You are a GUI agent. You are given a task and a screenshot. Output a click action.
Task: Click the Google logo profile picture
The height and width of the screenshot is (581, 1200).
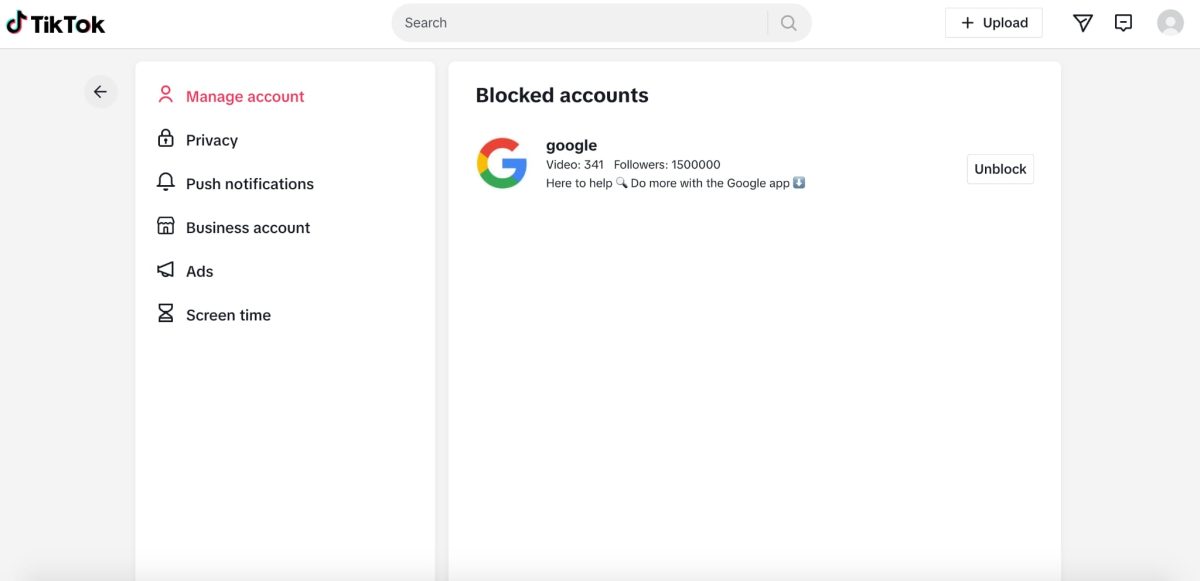[502, 163]
